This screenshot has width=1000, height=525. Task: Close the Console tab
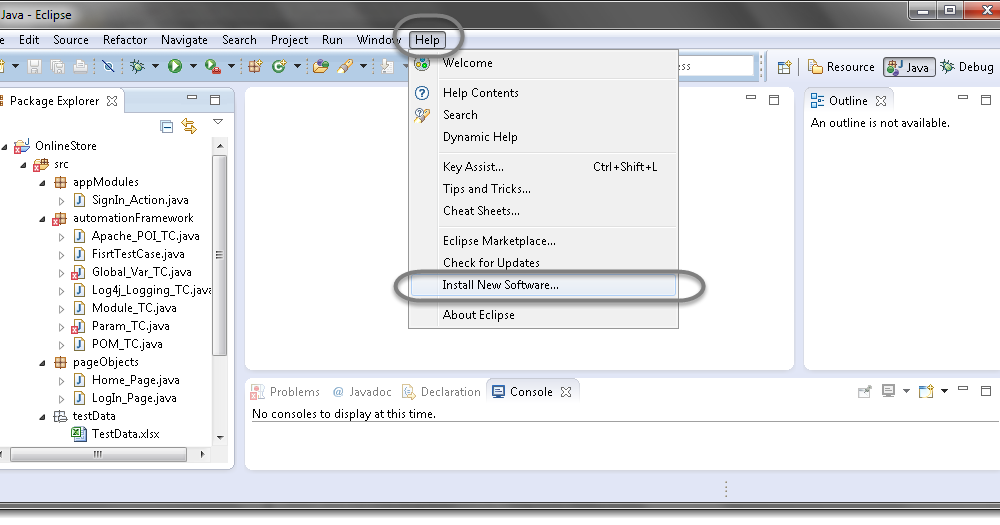point(566,392)
